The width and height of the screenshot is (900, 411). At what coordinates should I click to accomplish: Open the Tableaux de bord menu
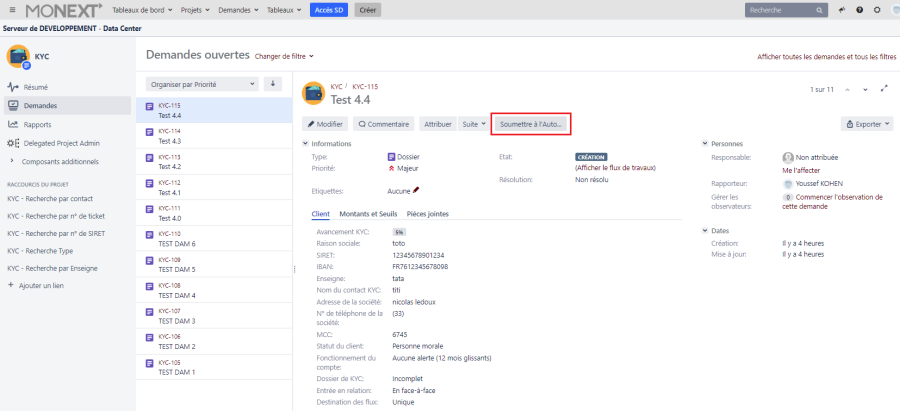coord(140,9)
